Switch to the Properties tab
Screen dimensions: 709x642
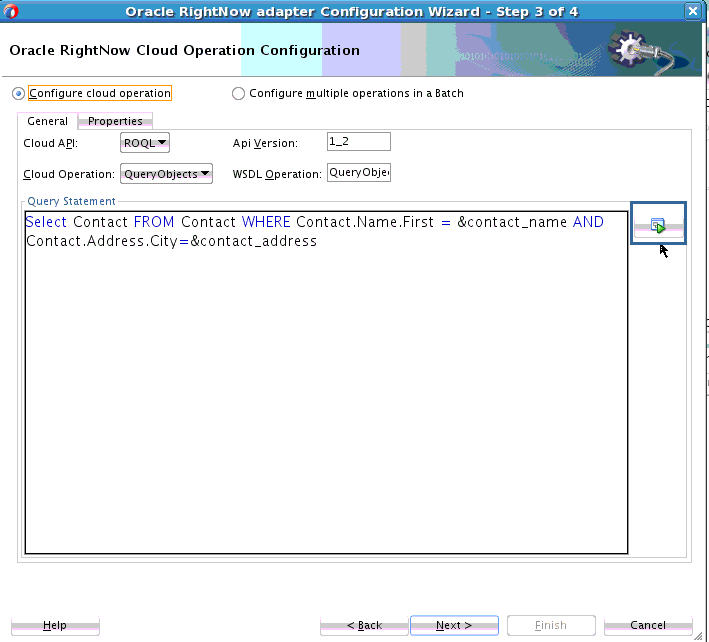point(115,121)
